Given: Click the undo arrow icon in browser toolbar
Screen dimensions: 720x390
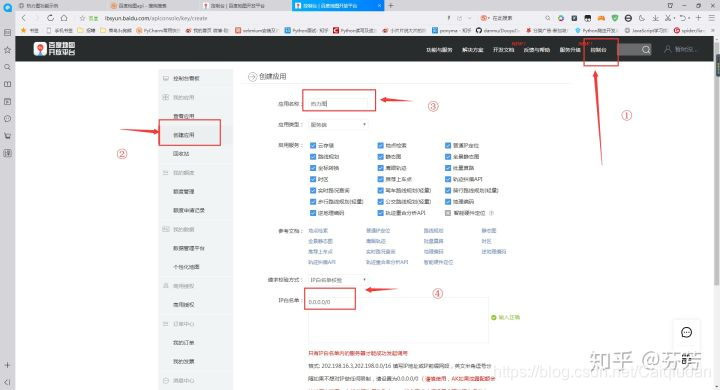Looking at the screenshot, I should click(684, 18).
